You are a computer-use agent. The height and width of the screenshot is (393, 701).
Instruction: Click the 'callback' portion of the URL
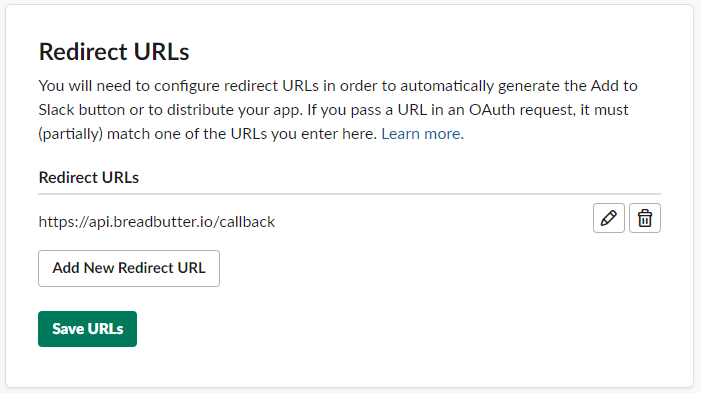(247, 222)
